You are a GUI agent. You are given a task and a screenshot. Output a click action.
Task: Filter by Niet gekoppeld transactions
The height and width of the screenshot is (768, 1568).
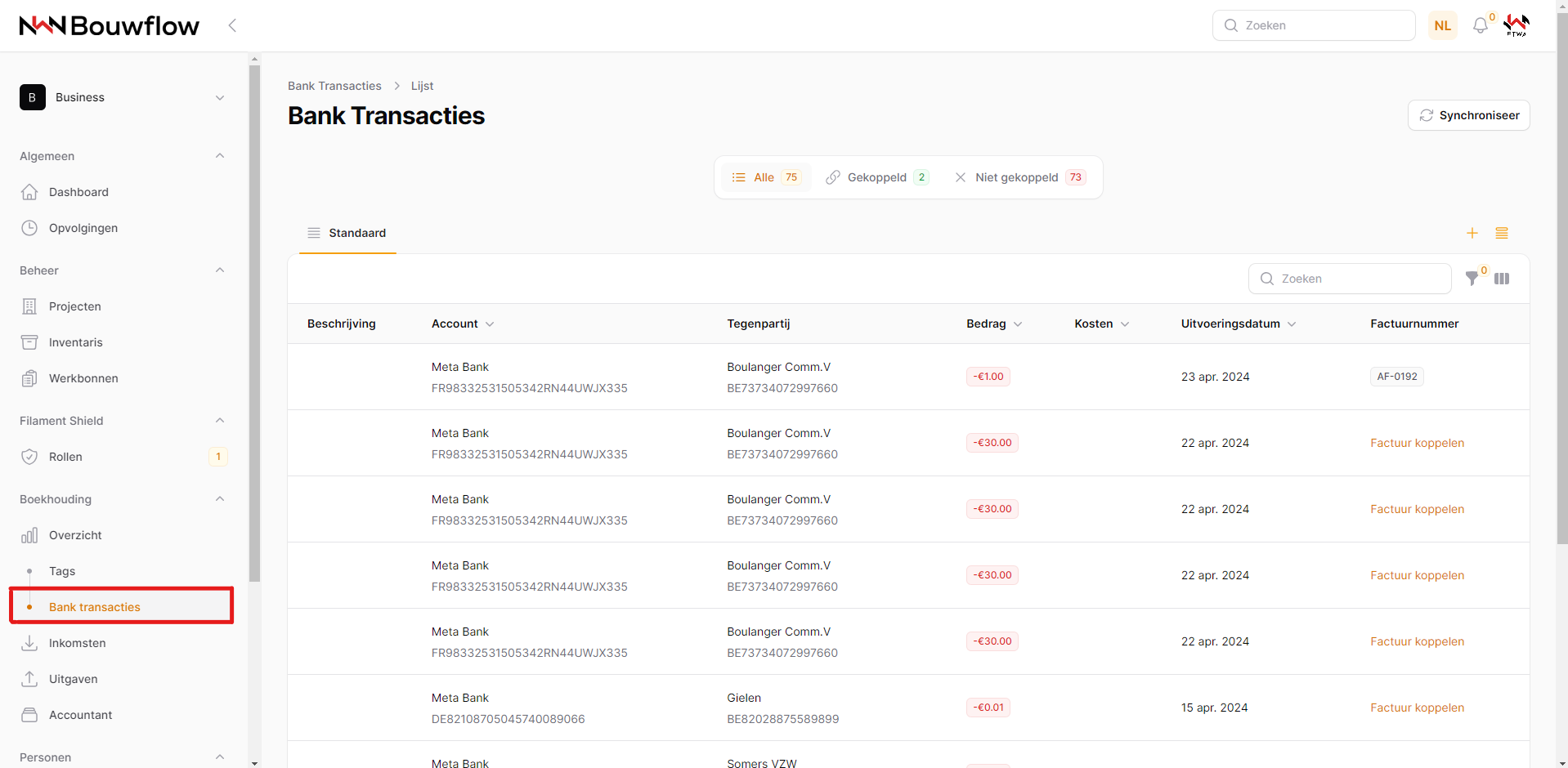tap(1019, 177)
